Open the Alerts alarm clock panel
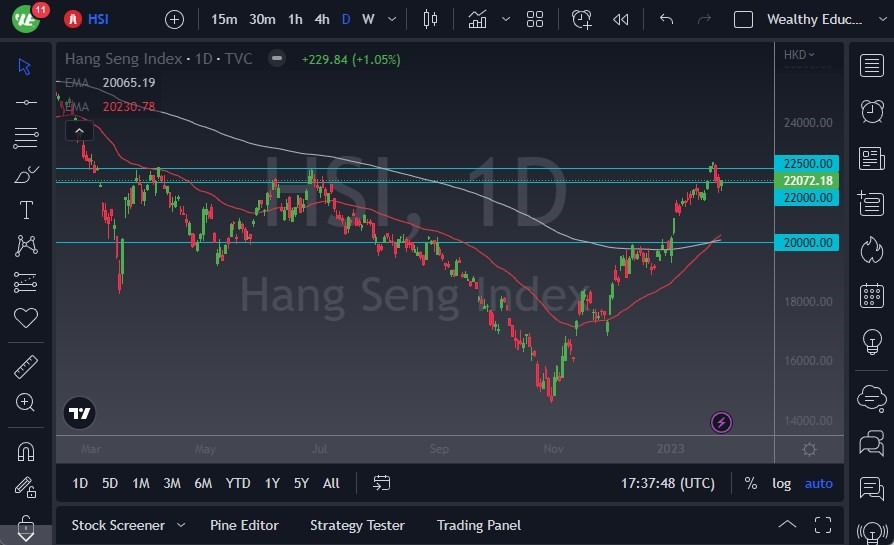This screenshot has width=894, height=545. tap(871, 110)
